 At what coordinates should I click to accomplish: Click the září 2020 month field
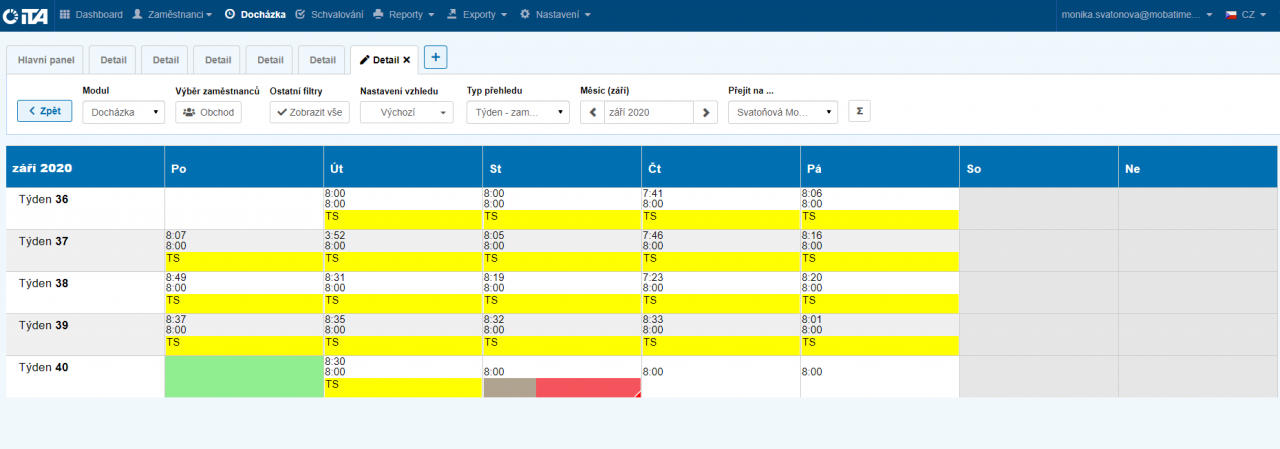[x=648, y=112]
